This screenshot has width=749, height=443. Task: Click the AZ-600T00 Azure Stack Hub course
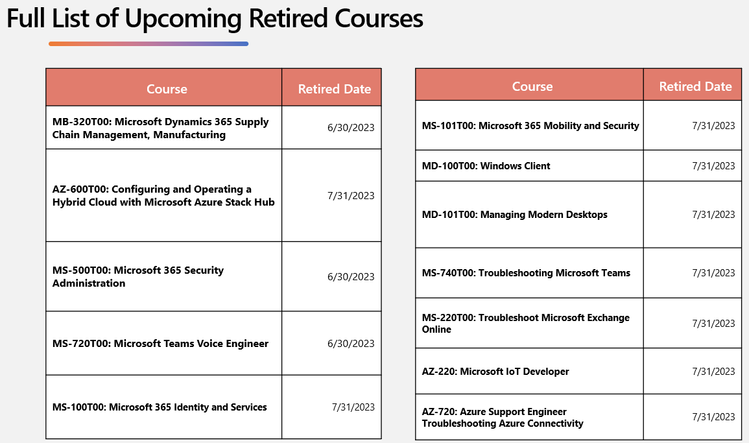pyautogui.click(x=163, y=195)
